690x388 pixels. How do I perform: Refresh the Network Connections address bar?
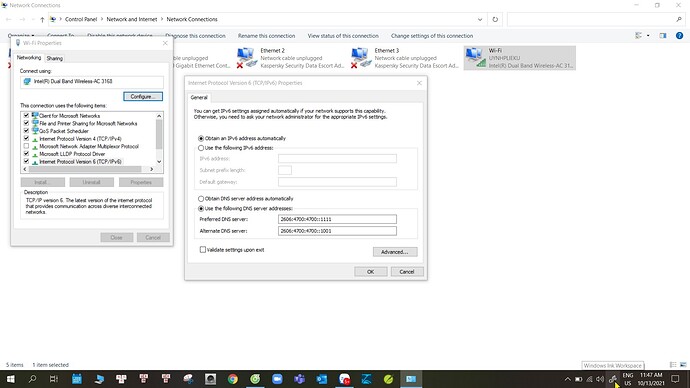tap(495, 19)
